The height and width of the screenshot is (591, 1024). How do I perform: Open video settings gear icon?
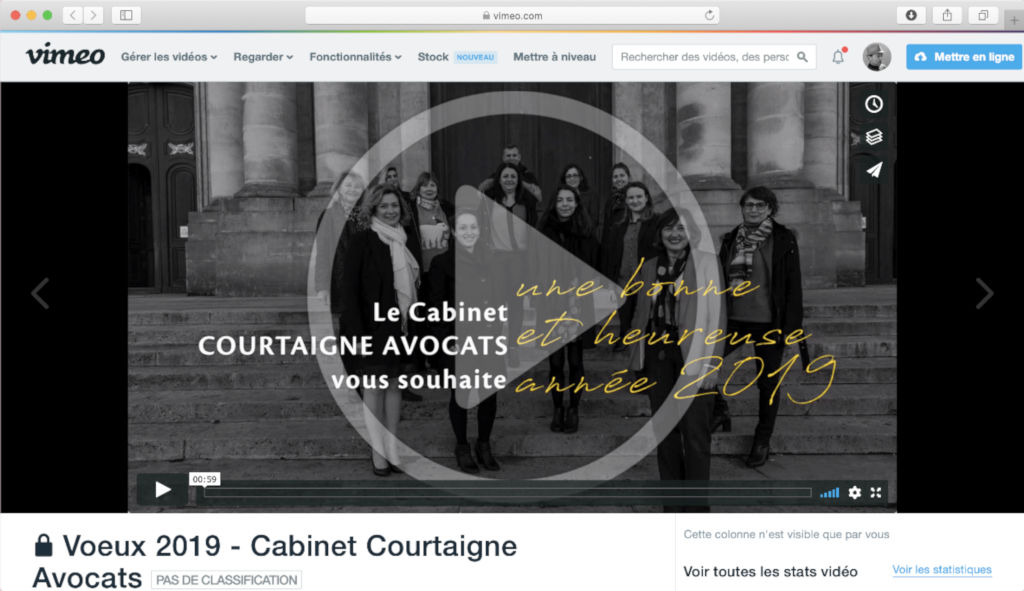point(854,492)
